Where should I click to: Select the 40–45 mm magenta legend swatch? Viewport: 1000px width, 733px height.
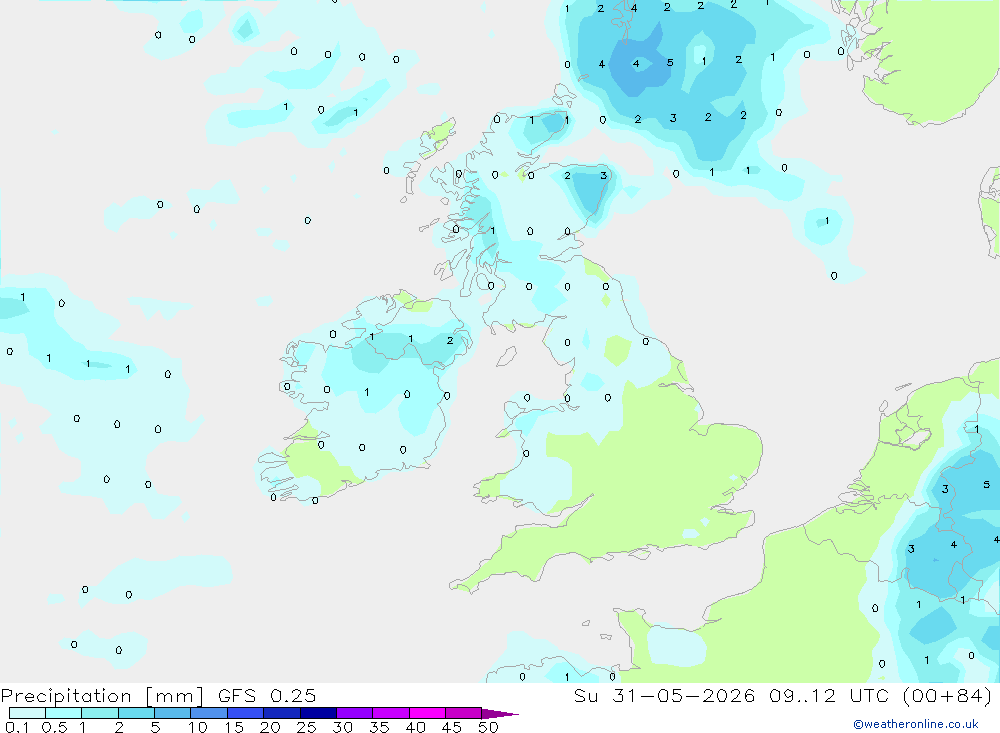coord(427,713)
